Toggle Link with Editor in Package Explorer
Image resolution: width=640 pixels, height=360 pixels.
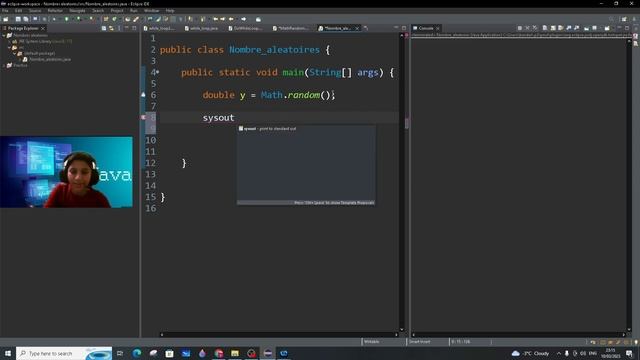pos(111,28)
